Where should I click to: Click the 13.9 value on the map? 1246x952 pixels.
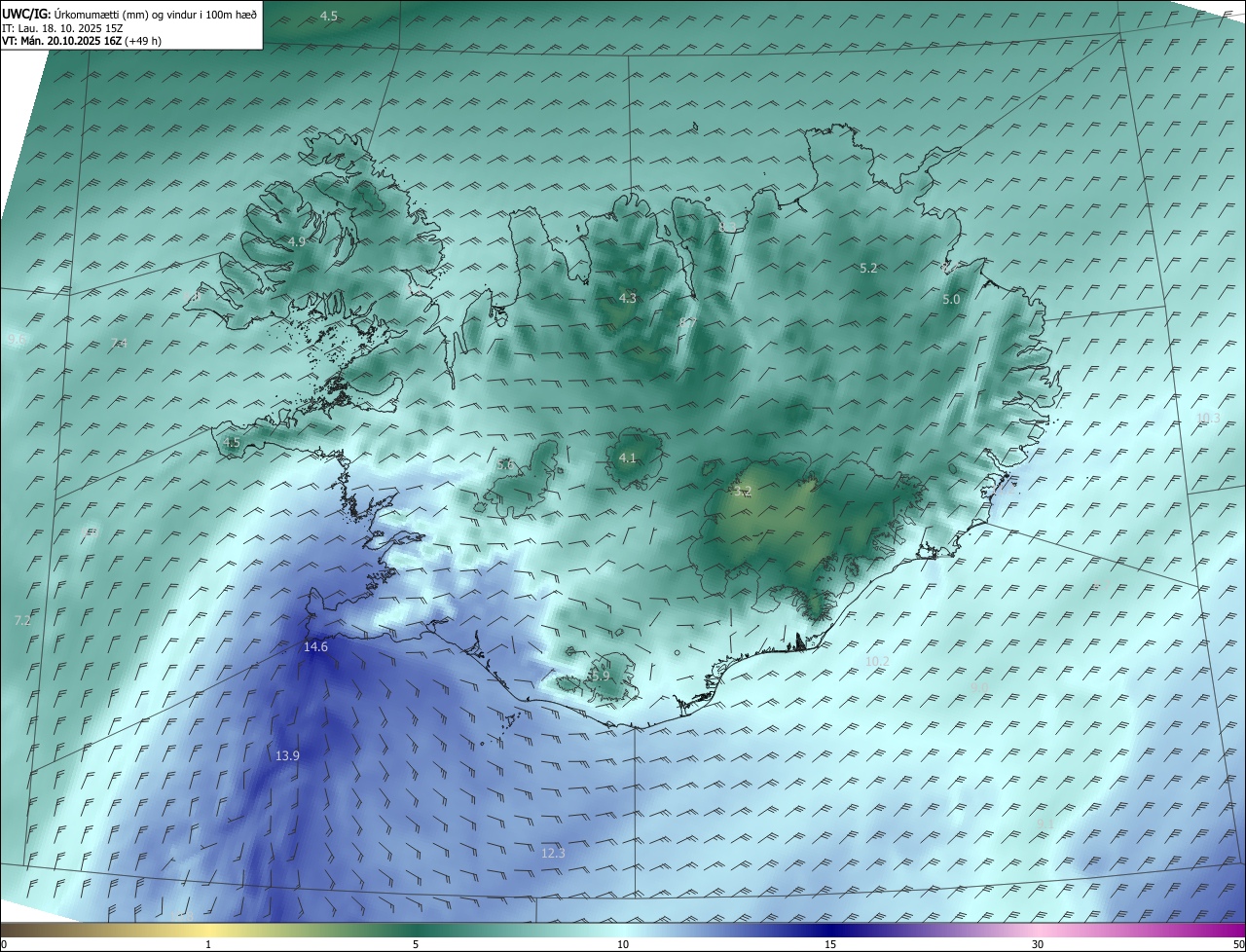pos(287,755)
